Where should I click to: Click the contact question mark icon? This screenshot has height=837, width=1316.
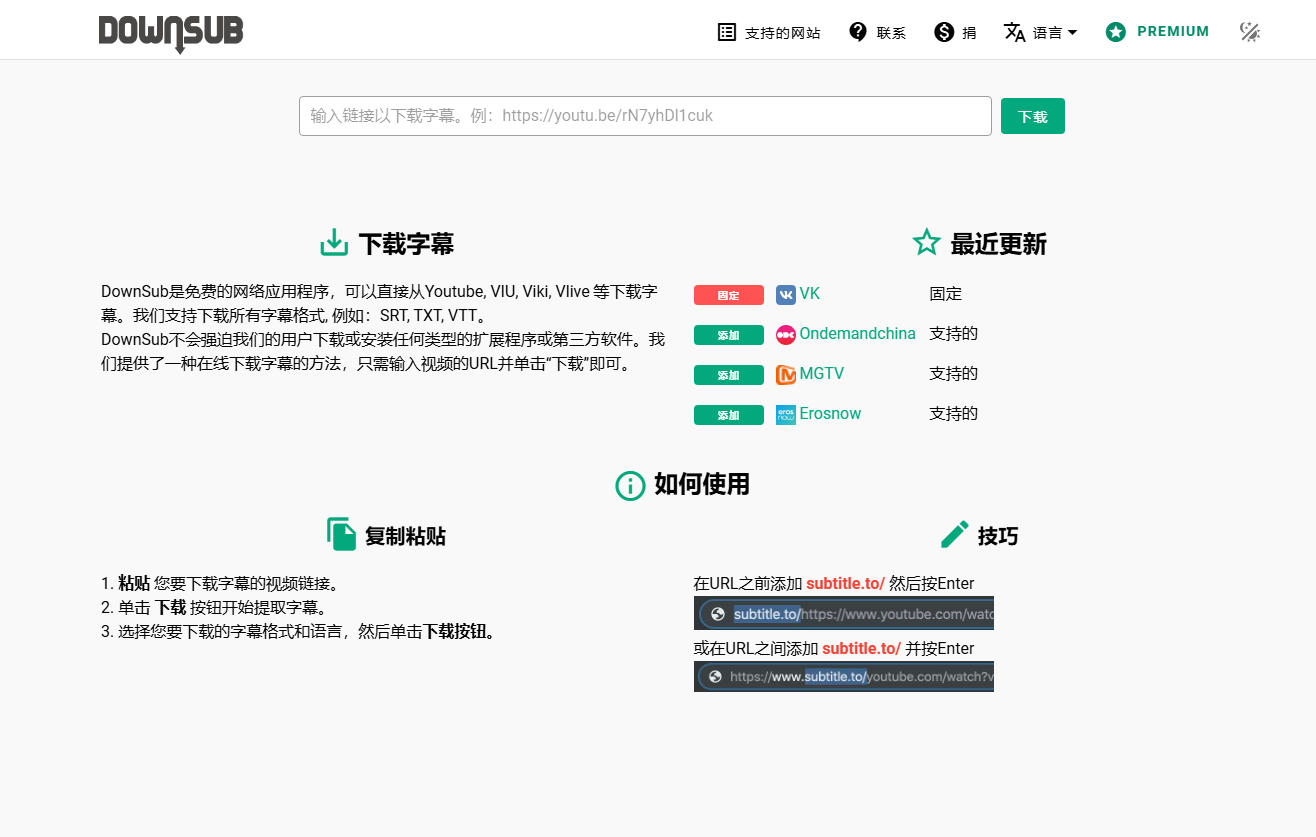[x=858, y=32]
